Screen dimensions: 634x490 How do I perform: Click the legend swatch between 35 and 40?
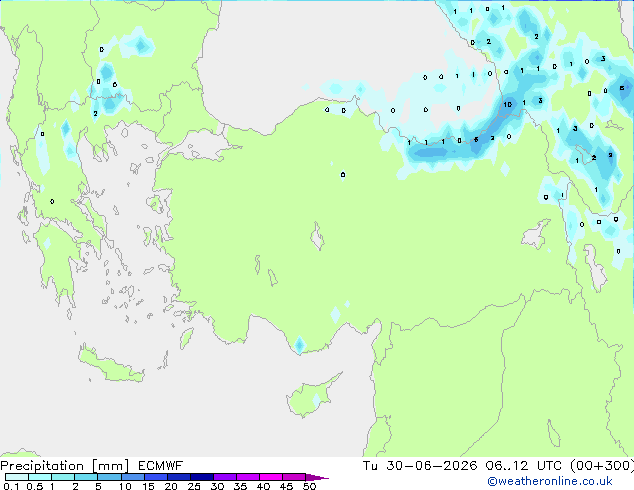click(x=247, y=477)
